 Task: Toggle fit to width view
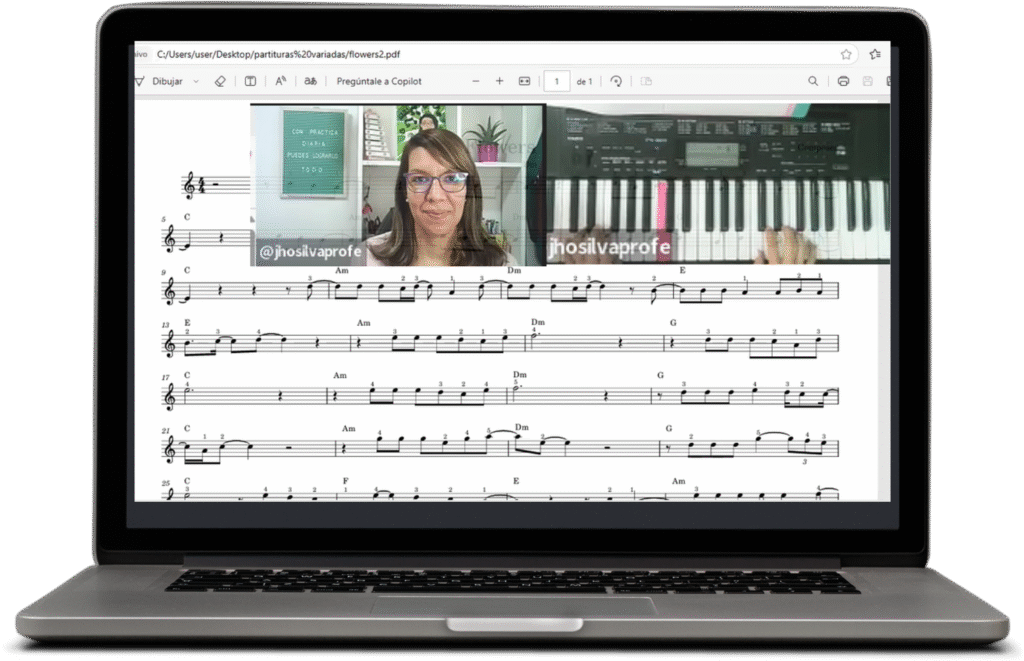[524, 81]
